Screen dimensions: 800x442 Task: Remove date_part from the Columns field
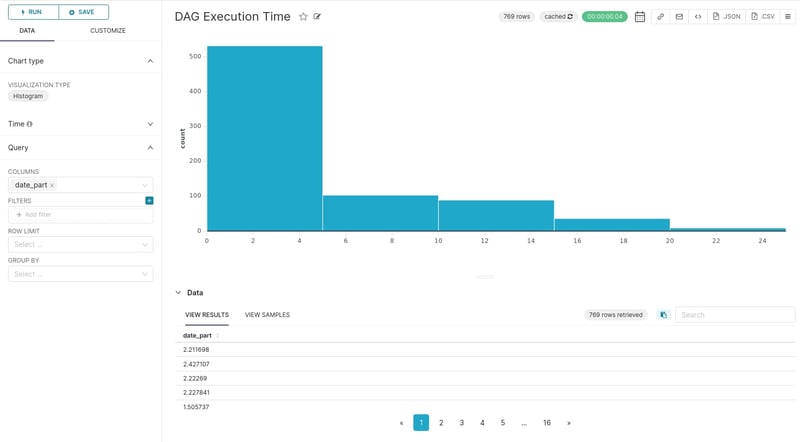52,185
